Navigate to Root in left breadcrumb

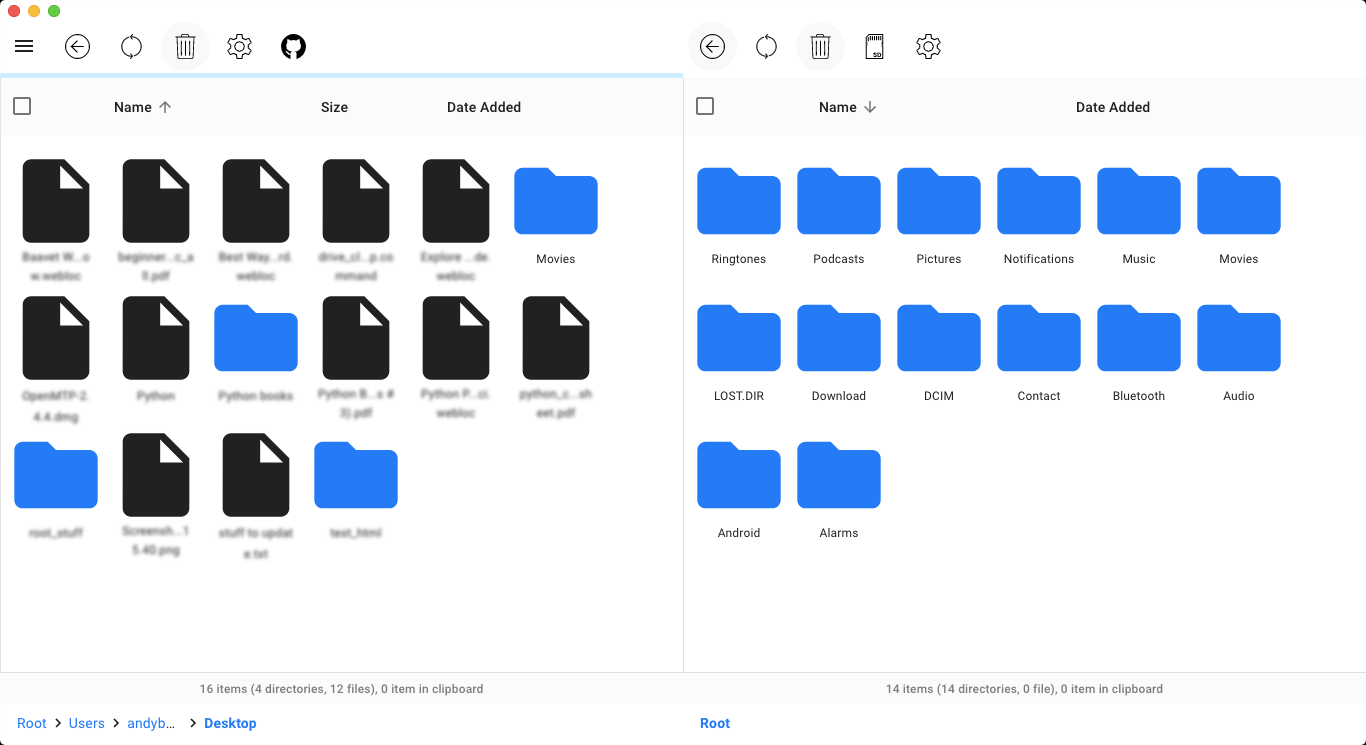click(x=32, y=723)
